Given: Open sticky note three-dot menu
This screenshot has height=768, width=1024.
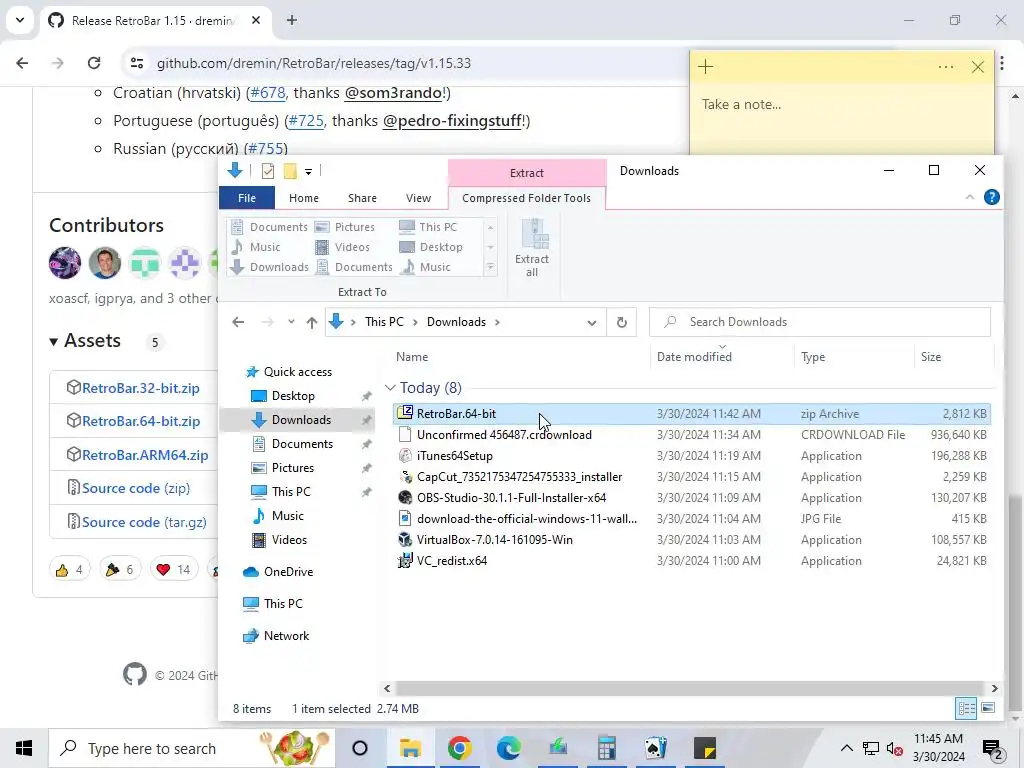Looking at the screenshot, I should [x=946, y=67].
